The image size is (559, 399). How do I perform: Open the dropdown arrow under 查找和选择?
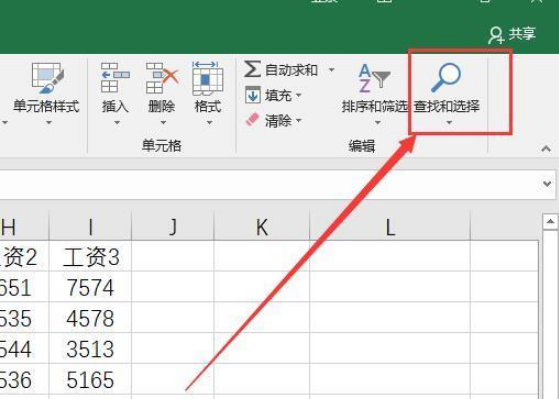click(x=449, y=122)
